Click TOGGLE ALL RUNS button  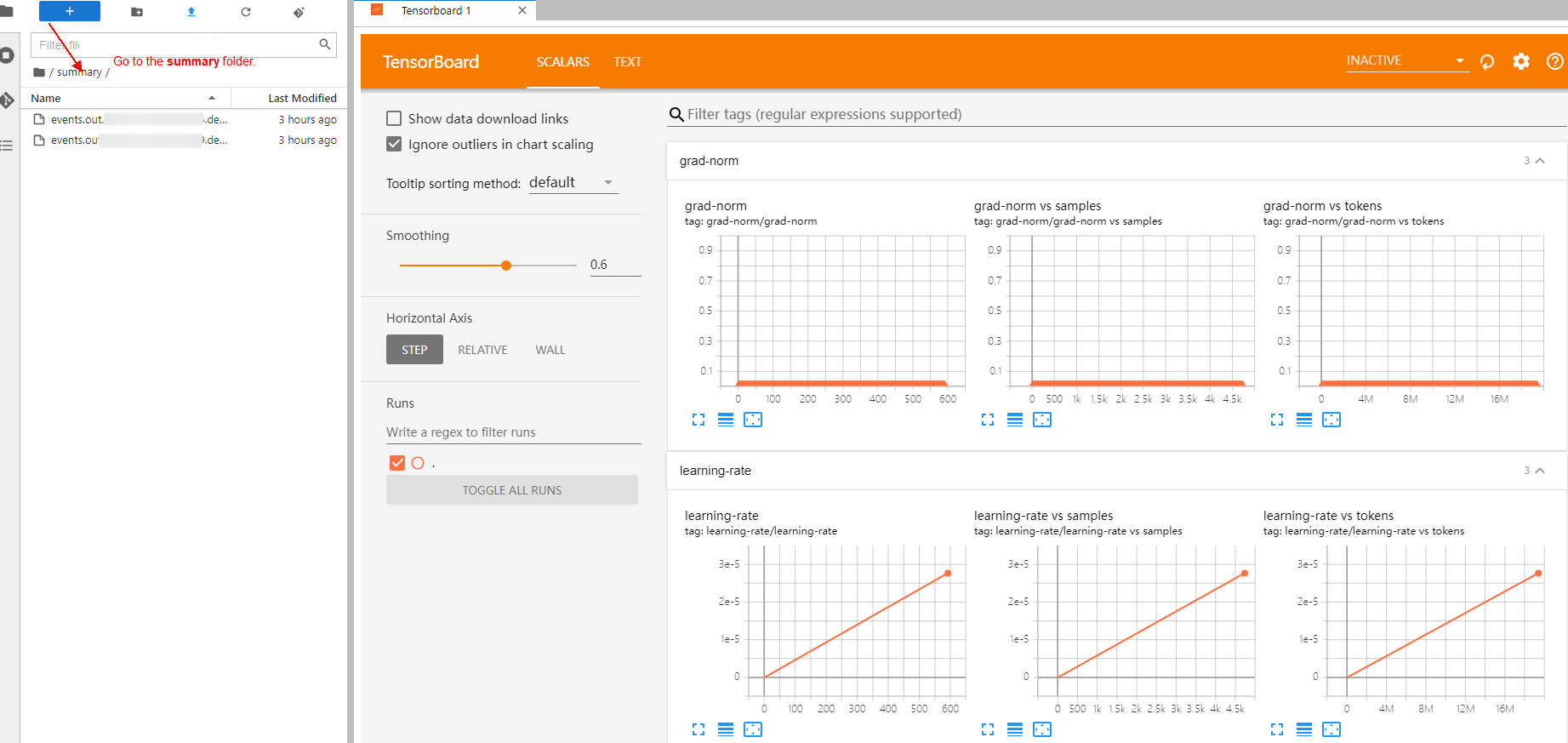pos(512,490)
